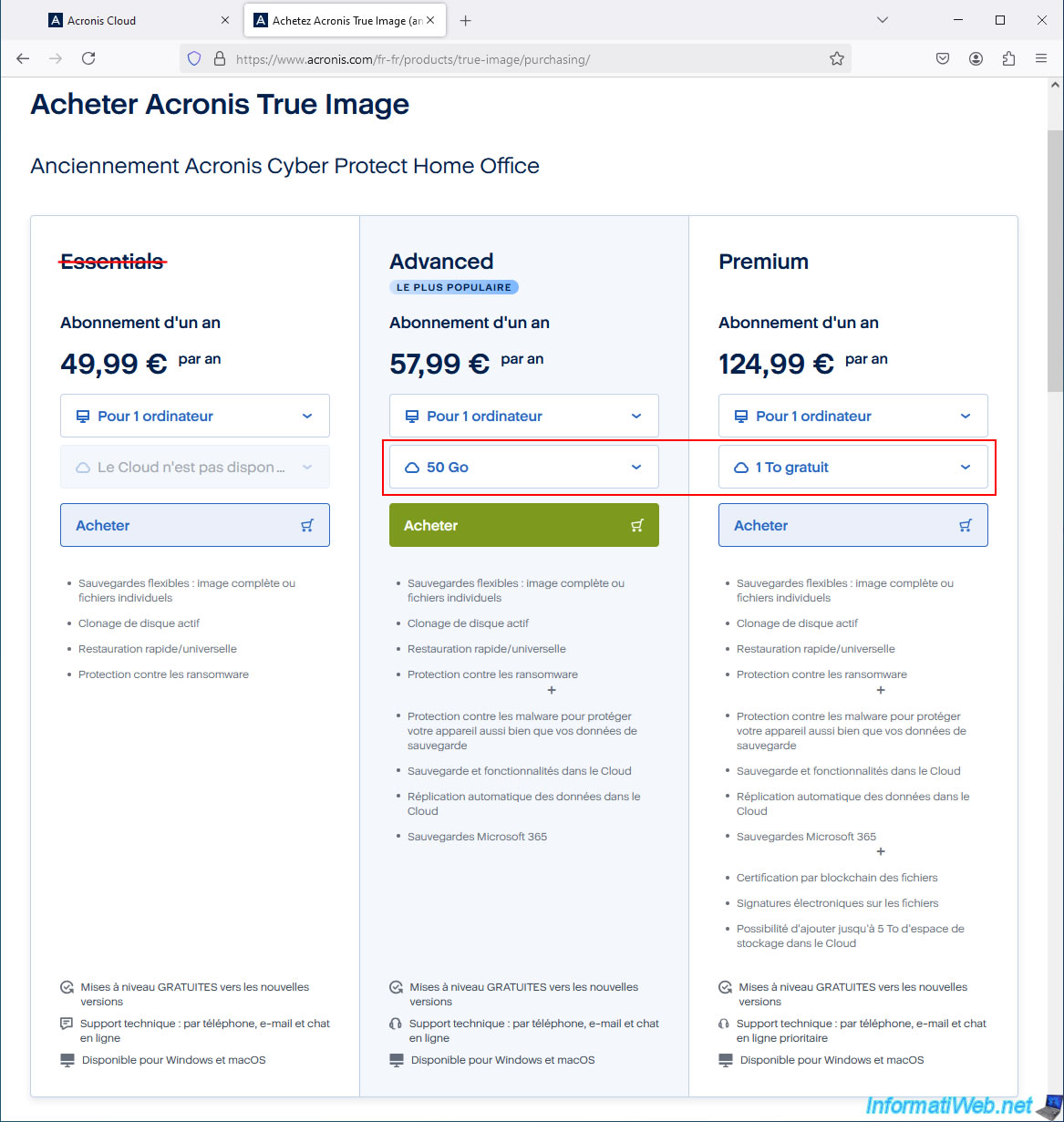
Task: Click Acheter button under Premium plan
Action: click(x=852, y=525)
